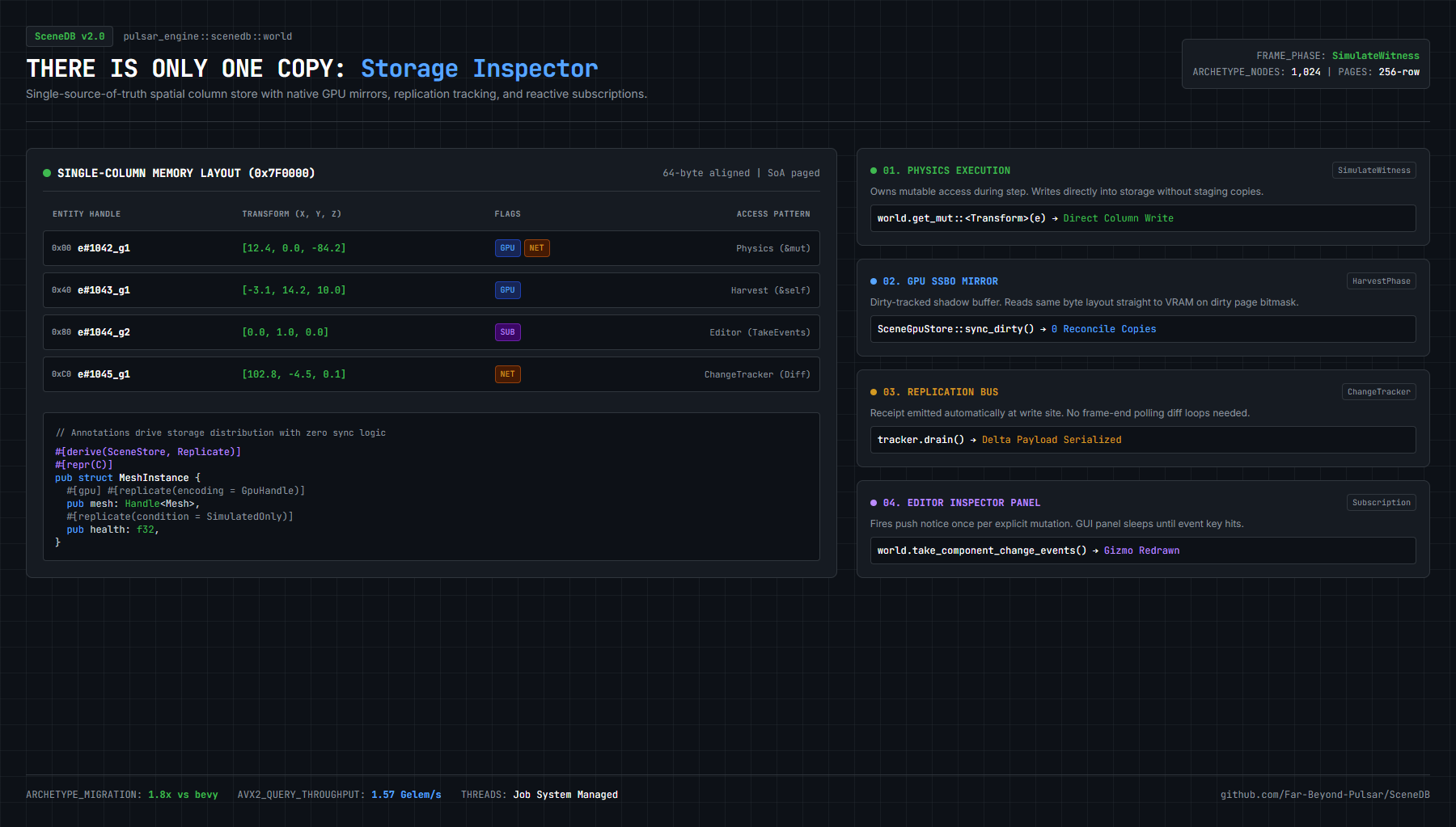1456x827 pixels.
Task: Click the world.get_mut::<Transform>(e) code line
Action: (1143, 218)
